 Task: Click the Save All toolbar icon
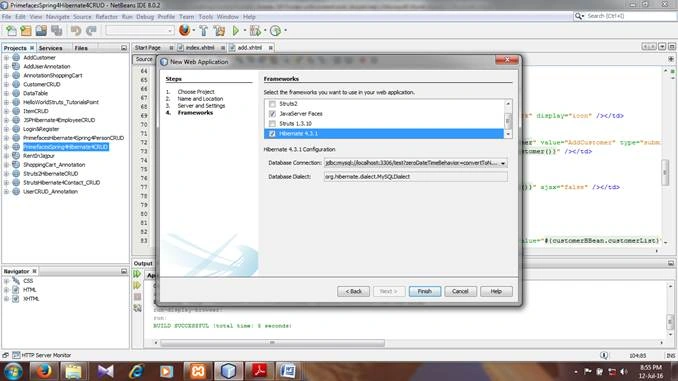coord(57,31)
